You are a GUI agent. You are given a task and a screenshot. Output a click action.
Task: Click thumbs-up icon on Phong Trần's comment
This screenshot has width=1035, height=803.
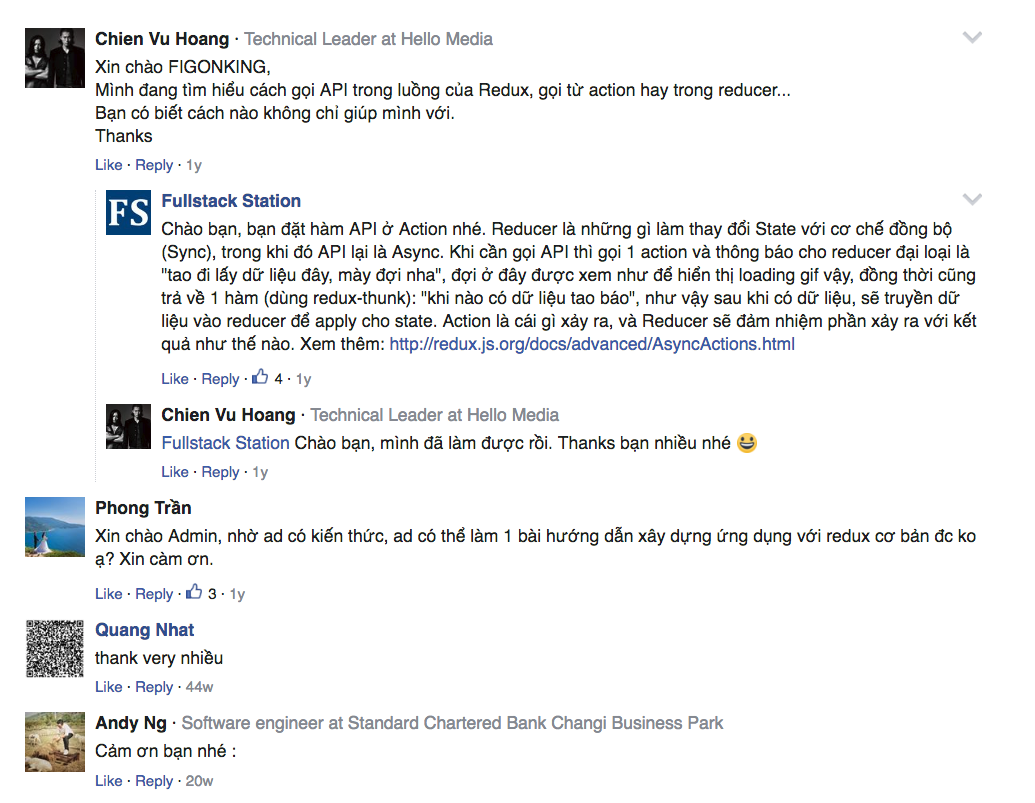[x=194, y=592]
